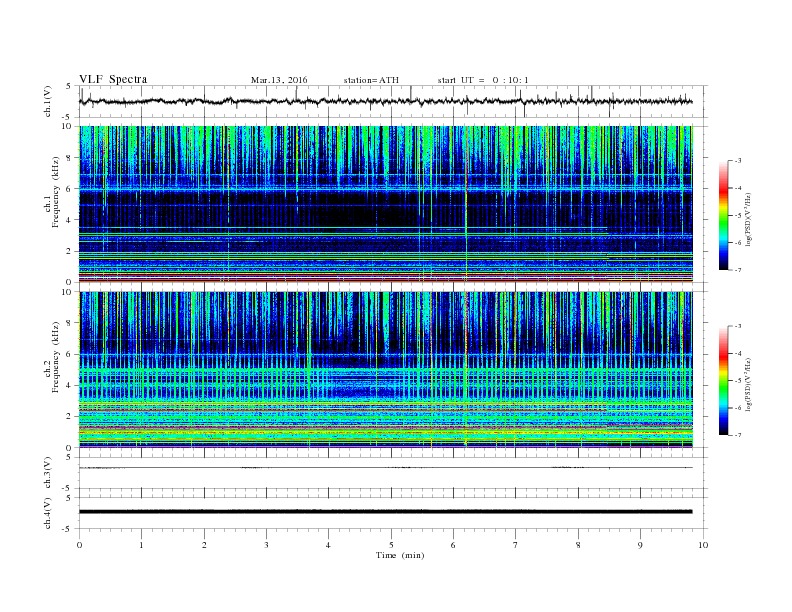
Task: Click the "ch.4(V)" axis label
Action: coord(47,513)
